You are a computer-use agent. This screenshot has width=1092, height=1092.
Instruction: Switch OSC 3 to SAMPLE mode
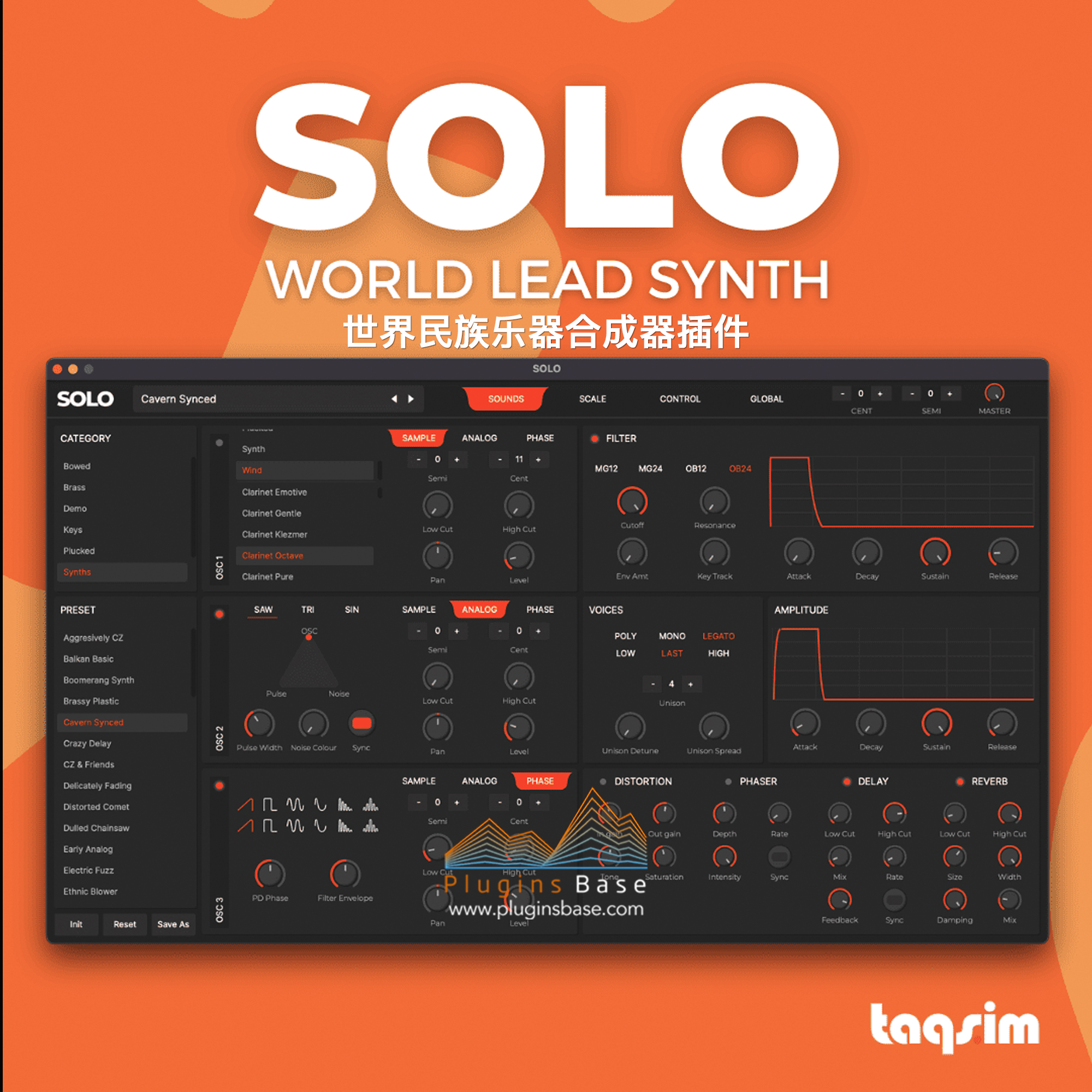tap(419, 781)
